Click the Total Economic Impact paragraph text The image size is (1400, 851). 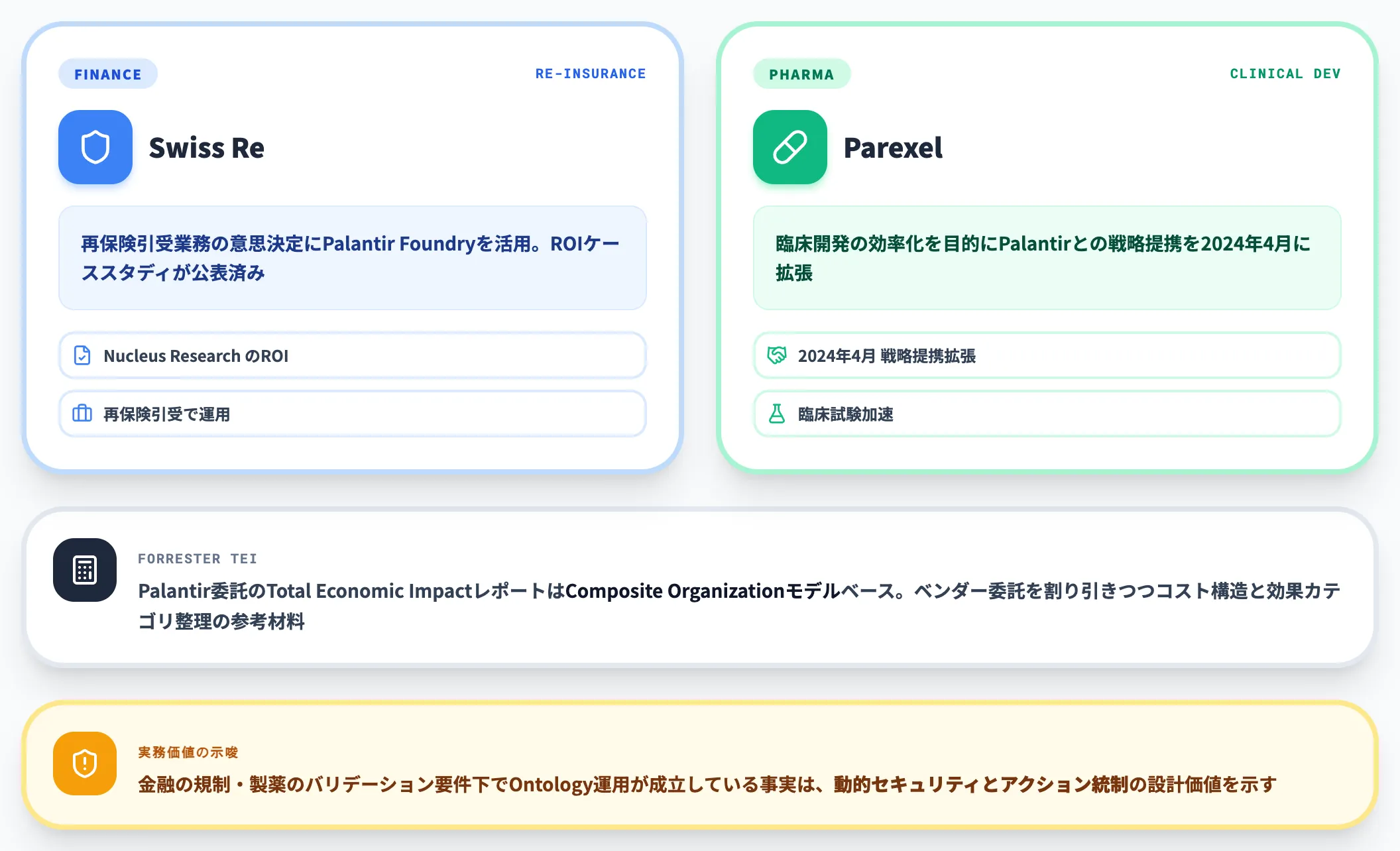click(739, 606)
